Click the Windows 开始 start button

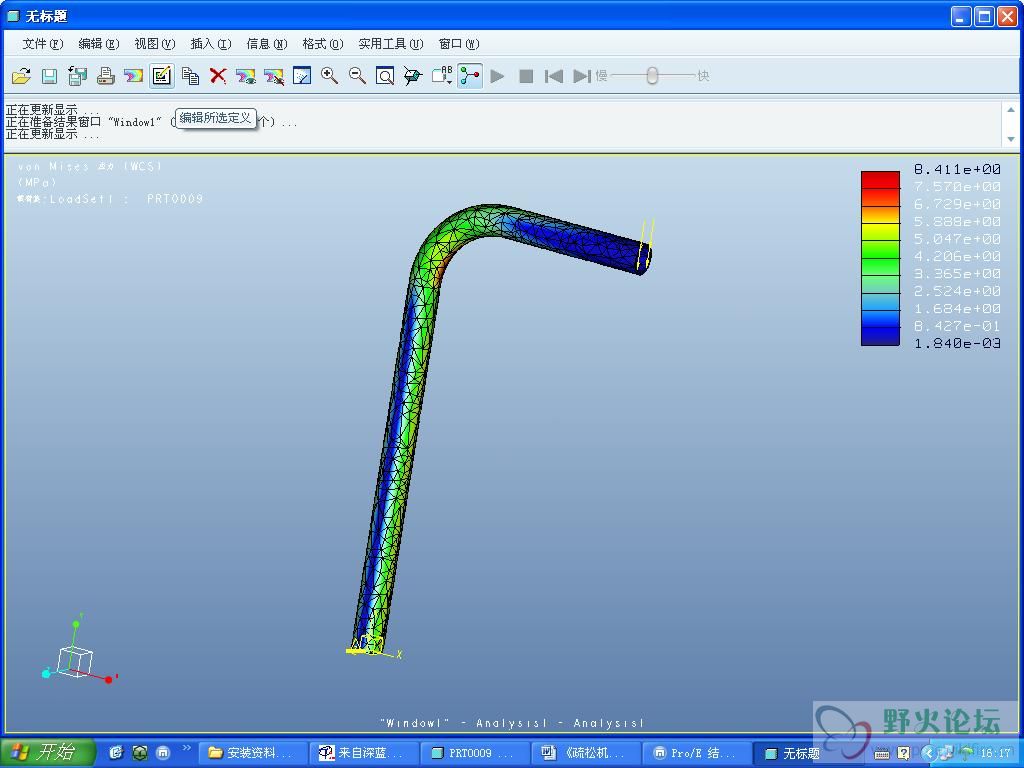coord(47,752)
